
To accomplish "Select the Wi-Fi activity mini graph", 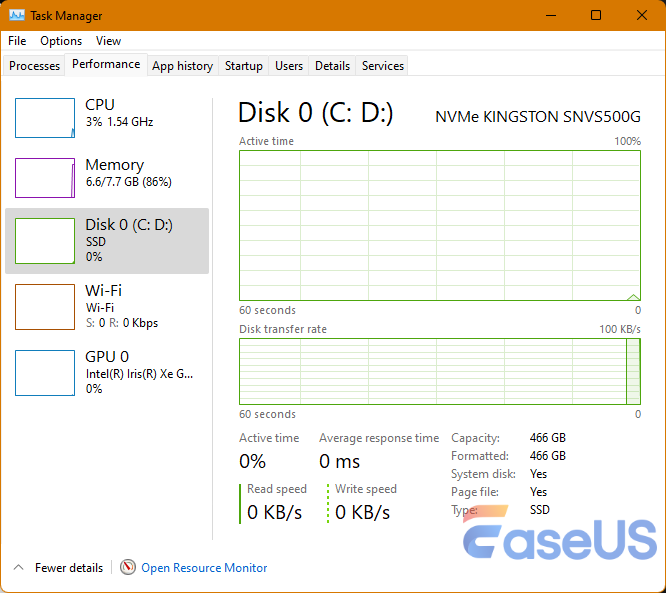I will (x=45, y=307).
